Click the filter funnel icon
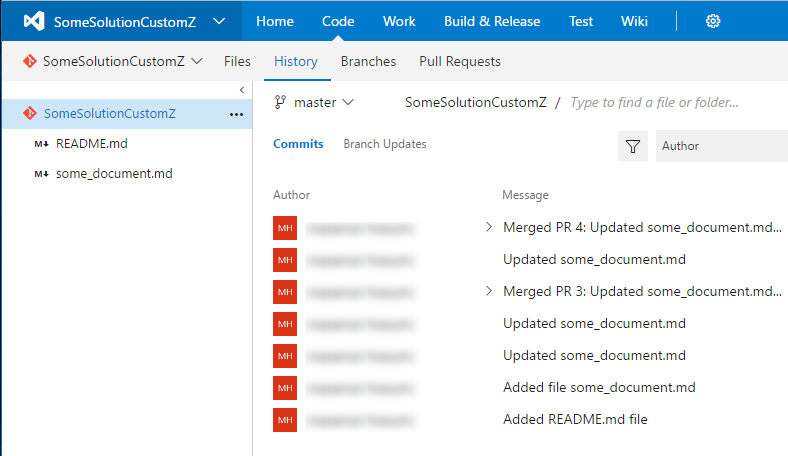 click(x=633, y=146)
